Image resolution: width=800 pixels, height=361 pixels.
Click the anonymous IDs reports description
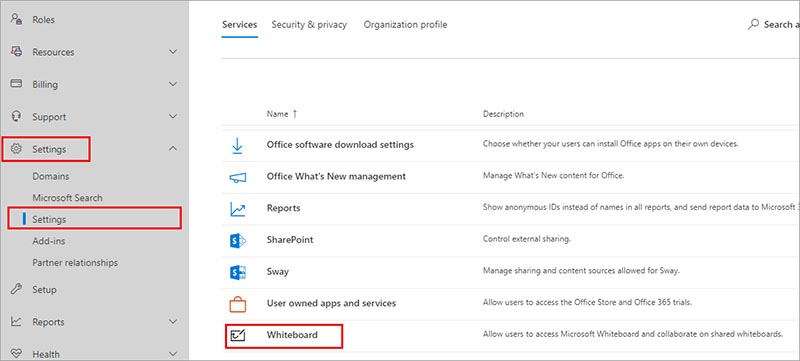coord(641,208)
